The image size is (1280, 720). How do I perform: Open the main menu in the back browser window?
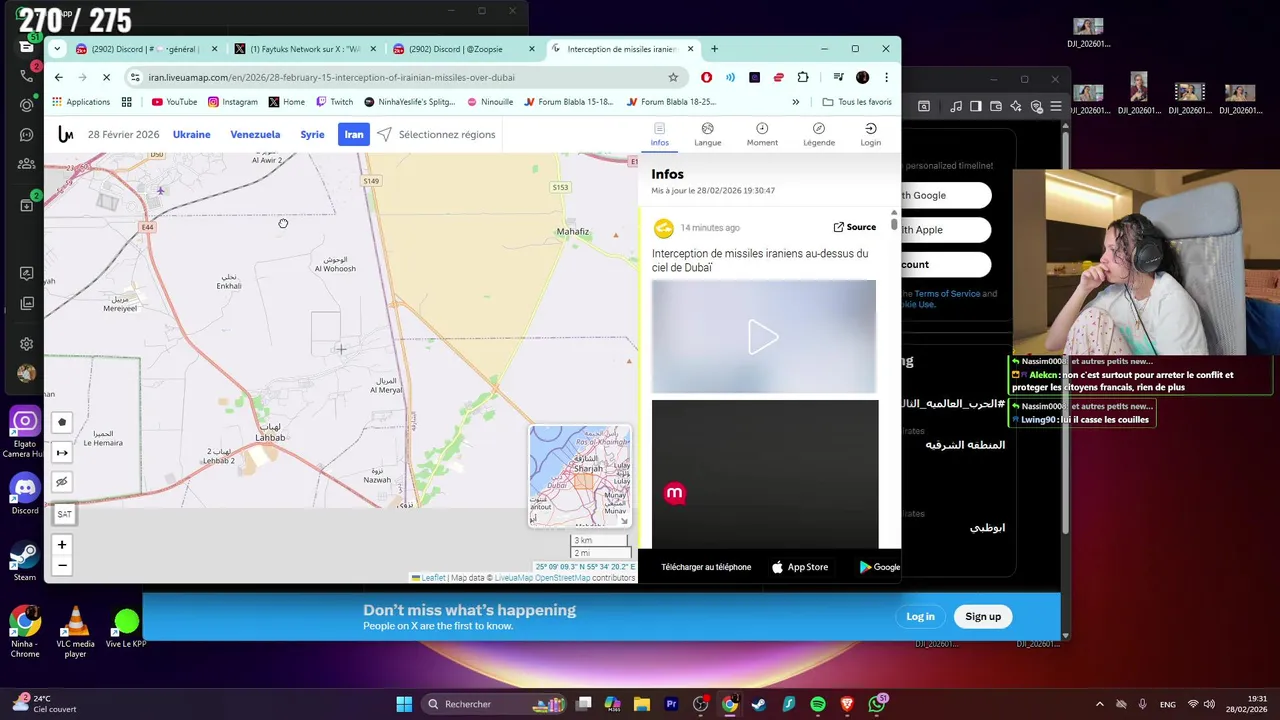coord(1056,106)
